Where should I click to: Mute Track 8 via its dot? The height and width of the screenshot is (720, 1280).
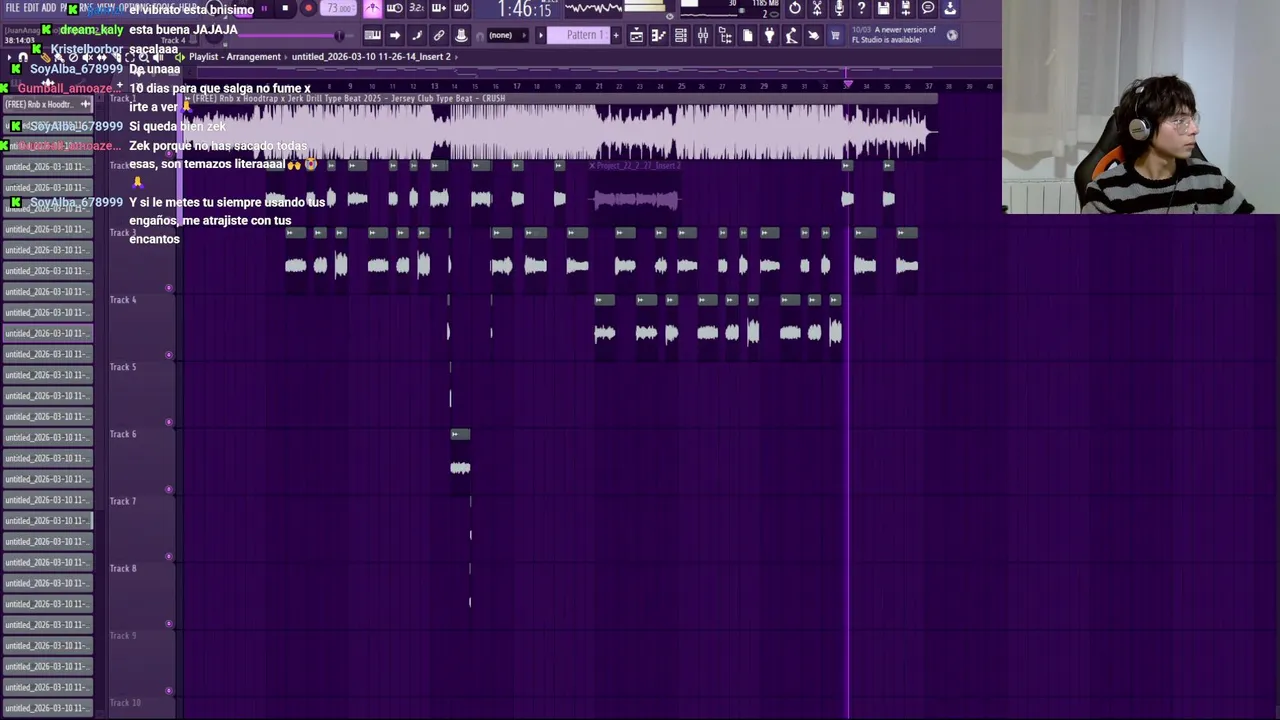click(x=169, y=623)
